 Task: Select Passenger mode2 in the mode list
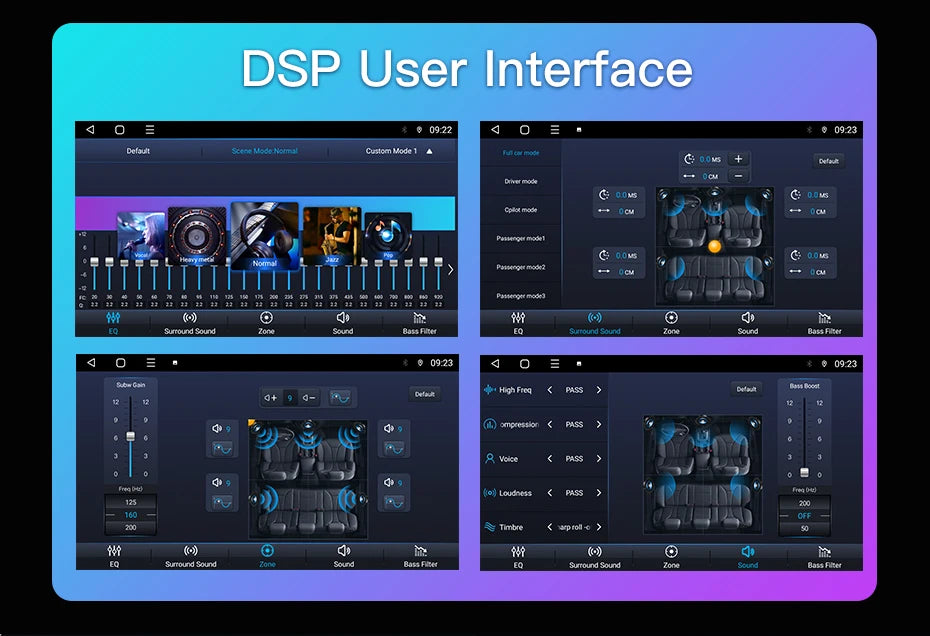tap(520, 267)
